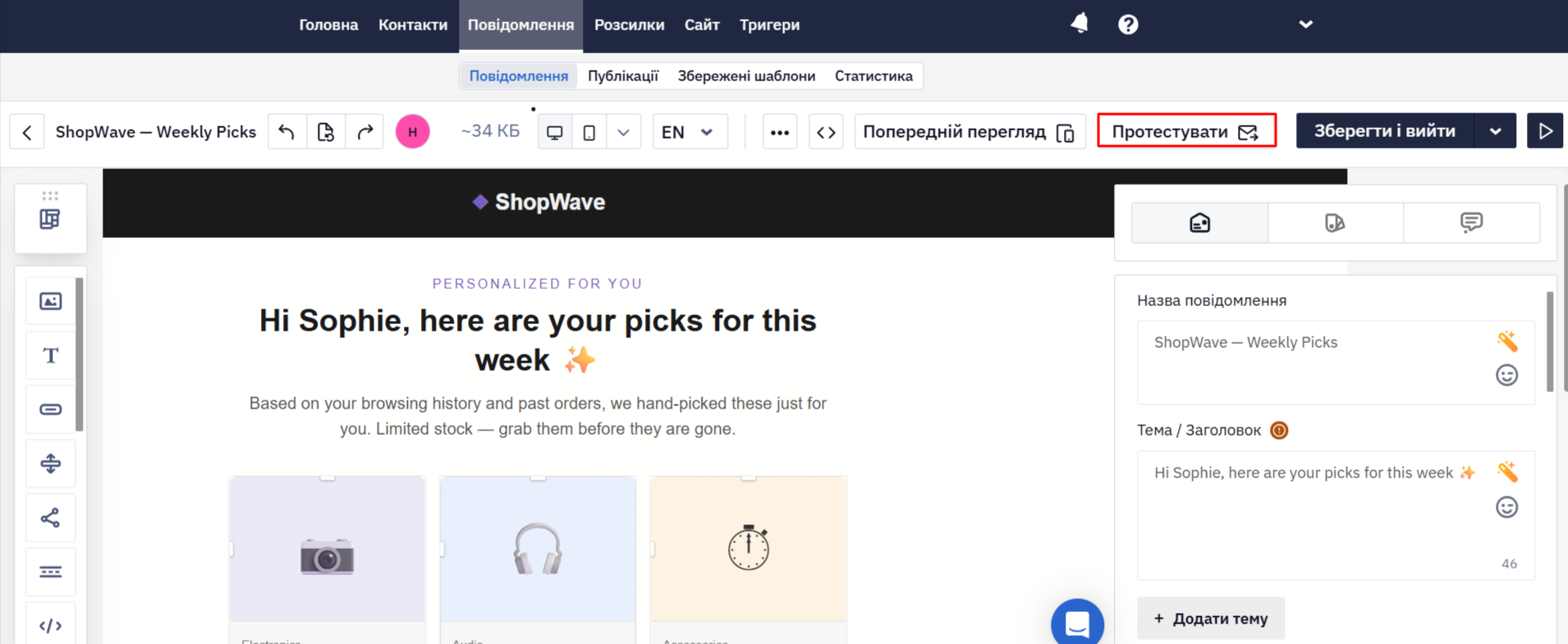The image size is (1568, 644).
Task: Open the appearance styles panel tab
Action: (1335, 222)
